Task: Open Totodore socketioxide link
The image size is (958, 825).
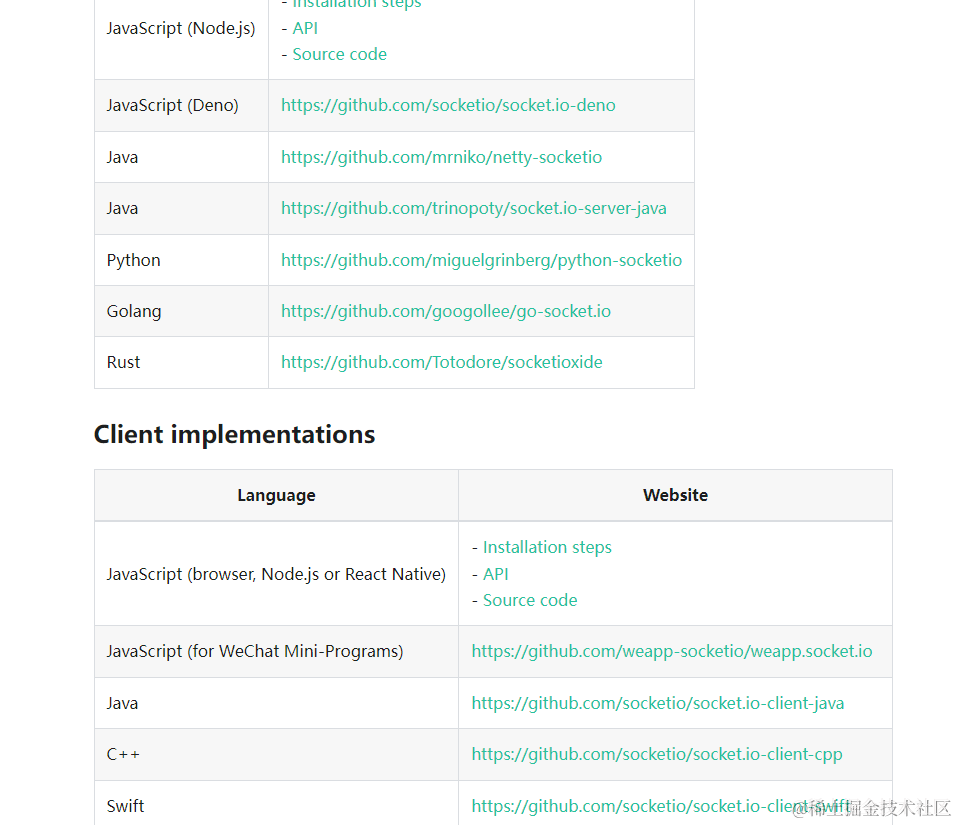Action: click(442, 362)
